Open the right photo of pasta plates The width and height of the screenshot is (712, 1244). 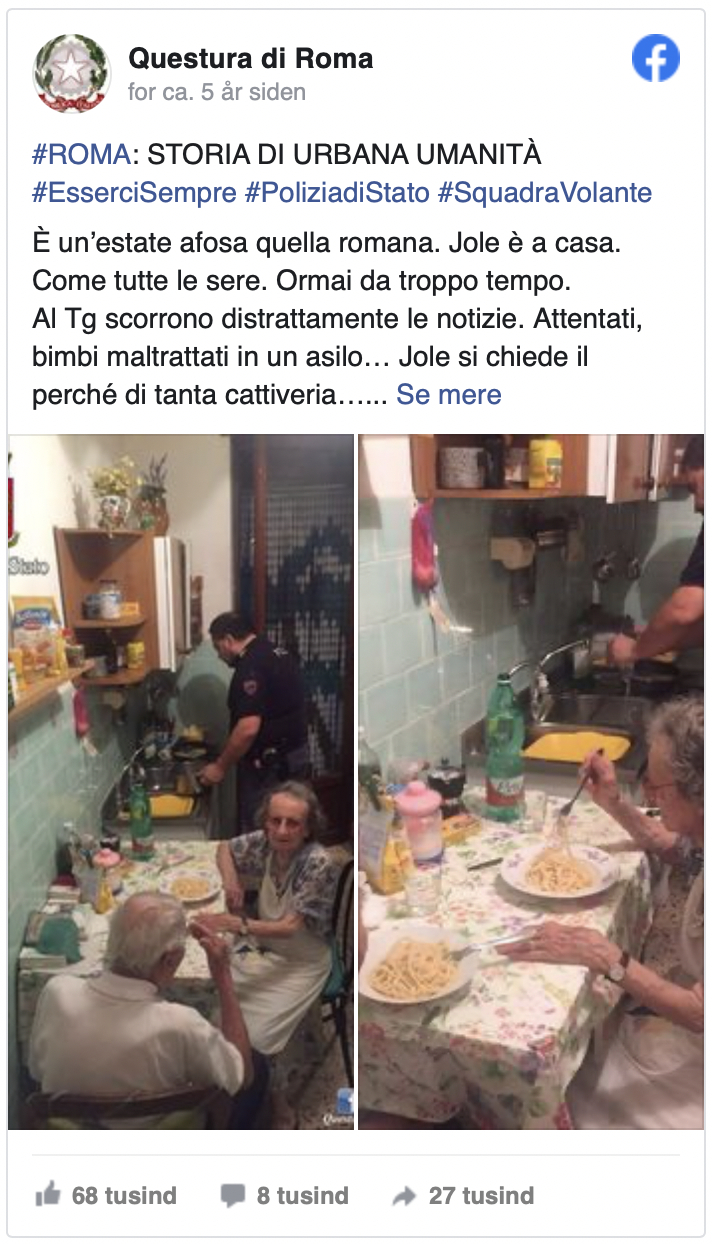click(531, 782)
